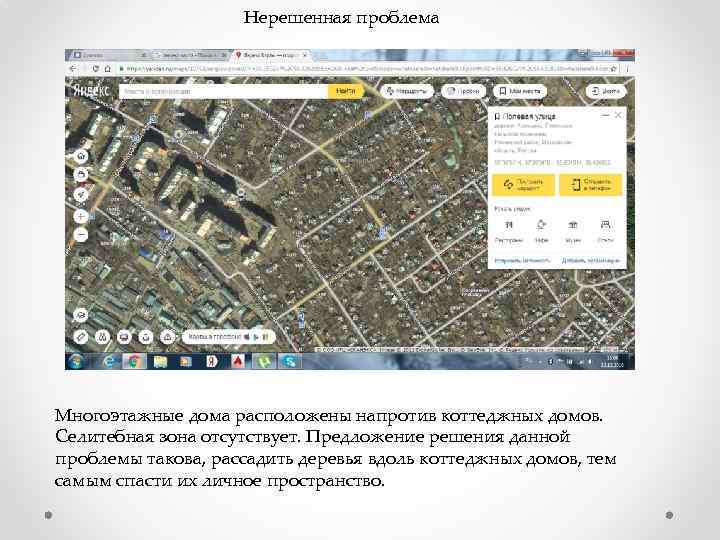Open the browser home page icon
This screenshot has height=540, width=720.
click(x=107, y=68)
